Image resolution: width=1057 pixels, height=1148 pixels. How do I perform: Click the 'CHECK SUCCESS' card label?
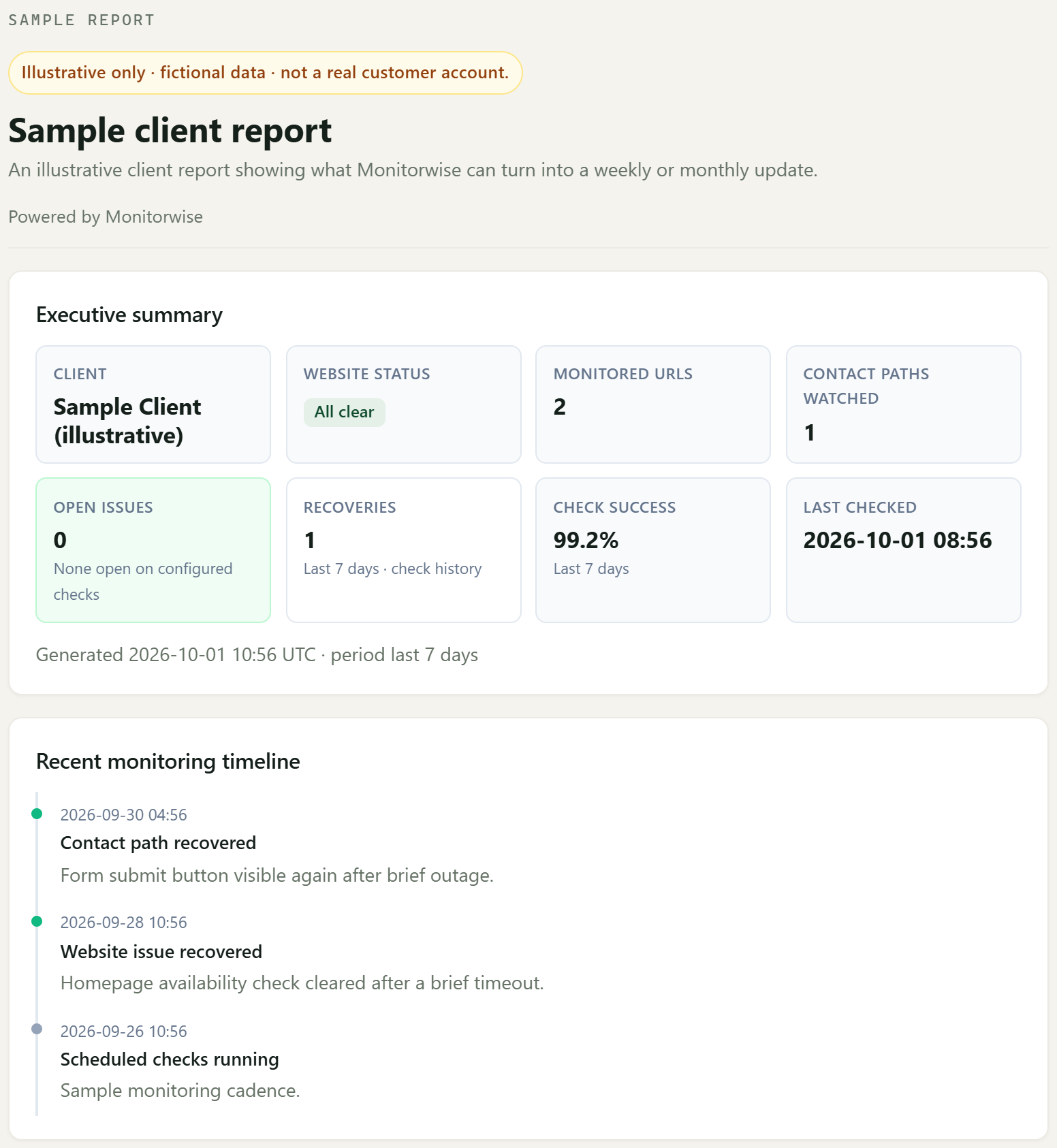tap(614, 507)
